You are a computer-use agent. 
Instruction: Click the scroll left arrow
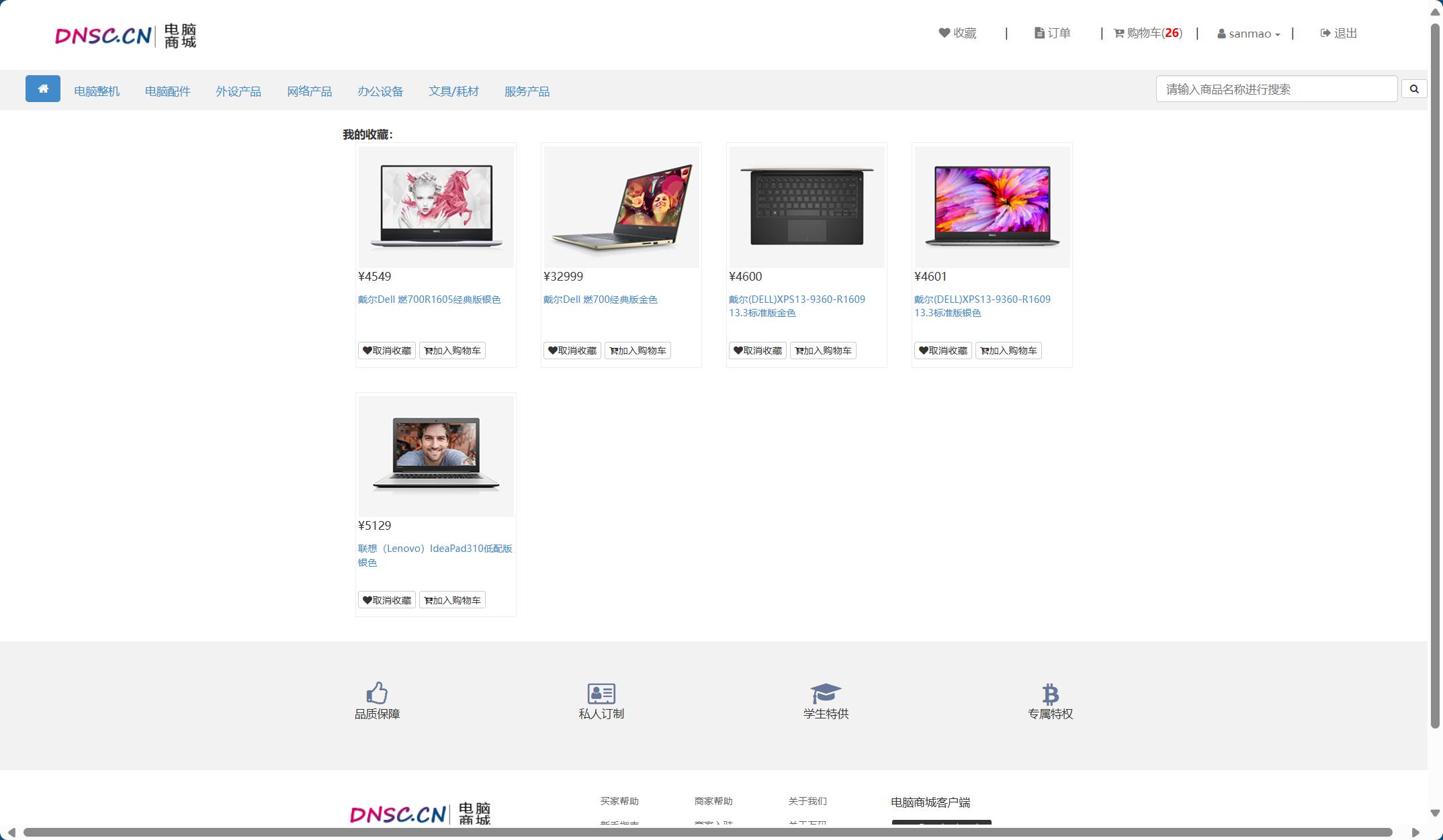[x=11, y=833]
